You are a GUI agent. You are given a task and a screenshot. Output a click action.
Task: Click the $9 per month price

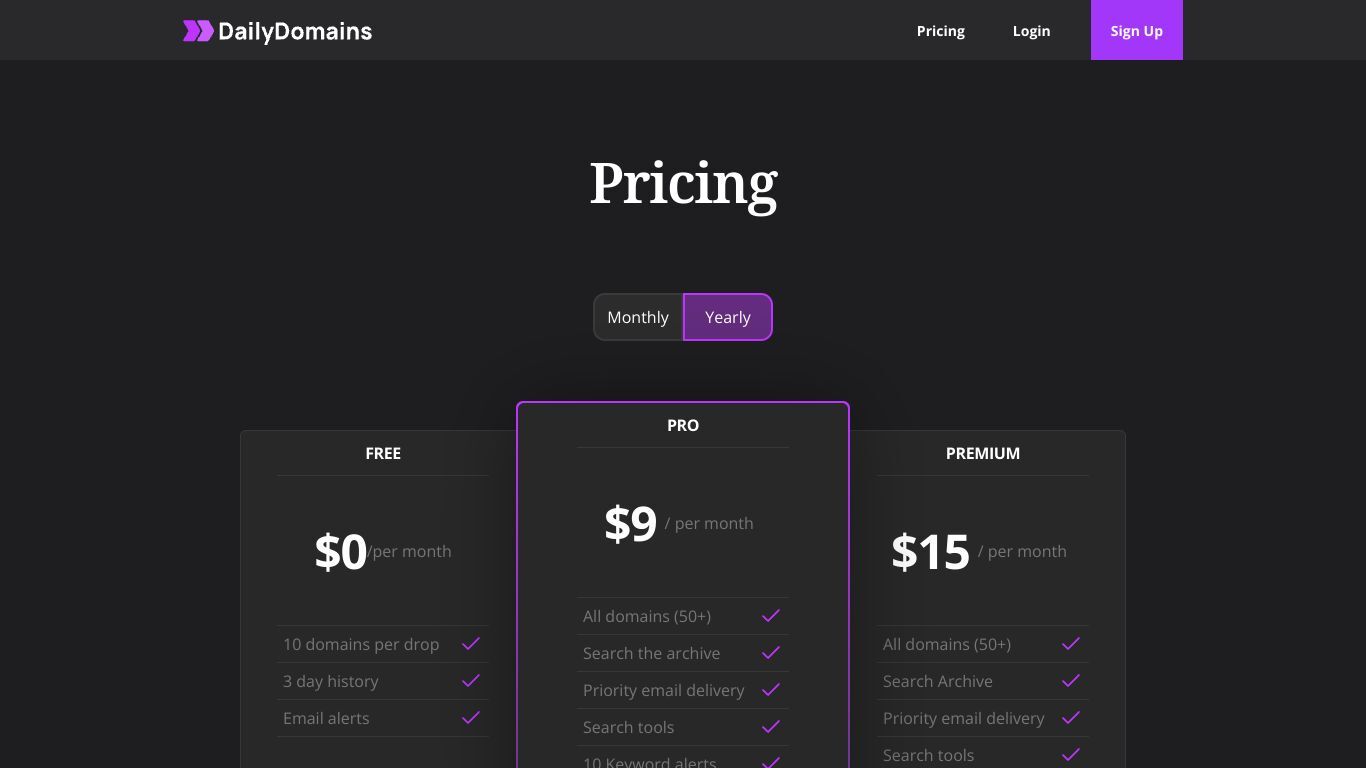tap(679, 523)
